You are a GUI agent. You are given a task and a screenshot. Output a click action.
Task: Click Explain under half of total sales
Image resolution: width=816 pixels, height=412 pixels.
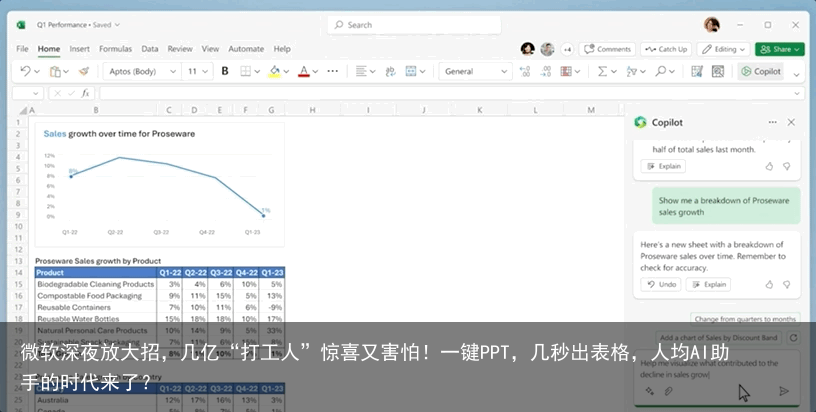pos(663,166)
